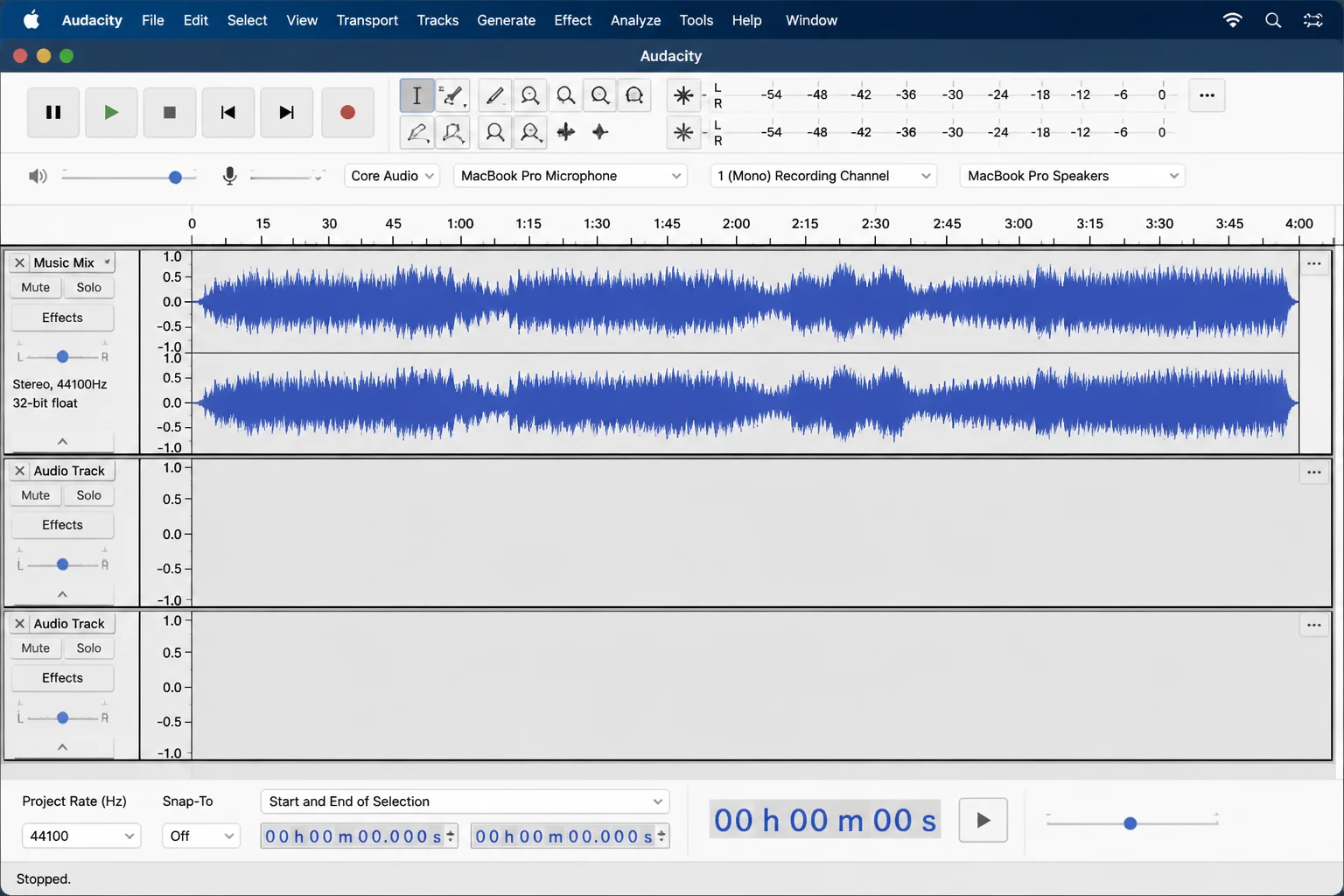Image resolution: width=1344 pixels, height=896 pixels.
Task: Select the second-row pencil edit tool
Action: tap(416, 132)
